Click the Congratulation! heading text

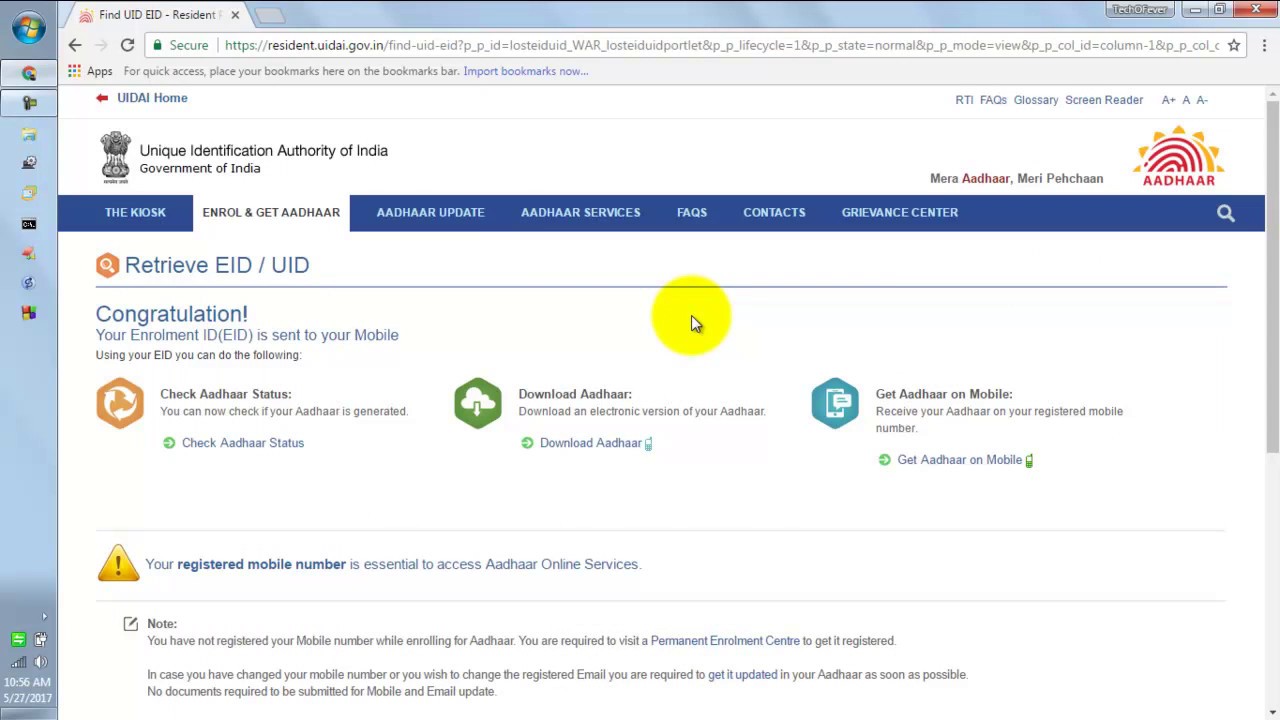pyautogui.click(x=172, y=314)
